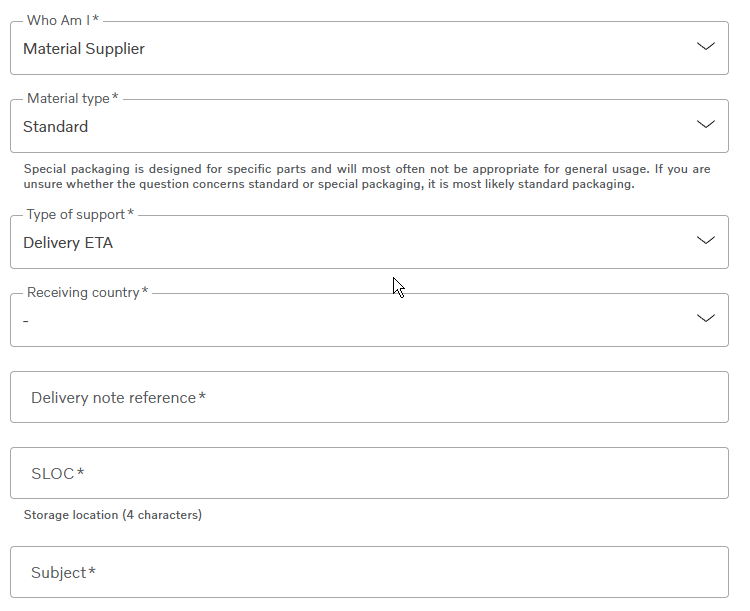The width and height of the screenshot is (750, 611).
Task: Click the Standard selected value text
Action: 55,127
